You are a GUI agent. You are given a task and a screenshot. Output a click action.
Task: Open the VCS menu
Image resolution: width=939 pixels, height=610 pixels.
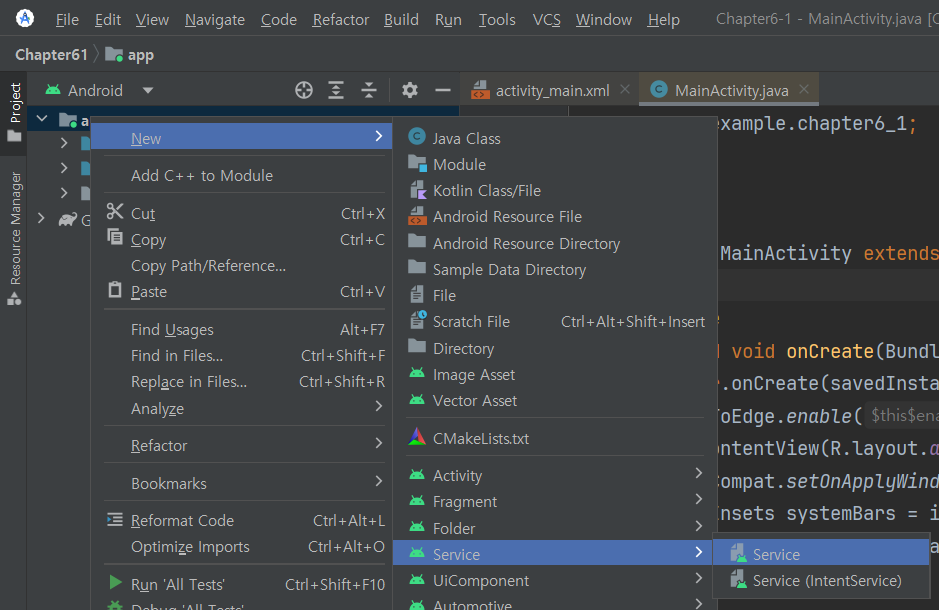(x=546, y=20)
